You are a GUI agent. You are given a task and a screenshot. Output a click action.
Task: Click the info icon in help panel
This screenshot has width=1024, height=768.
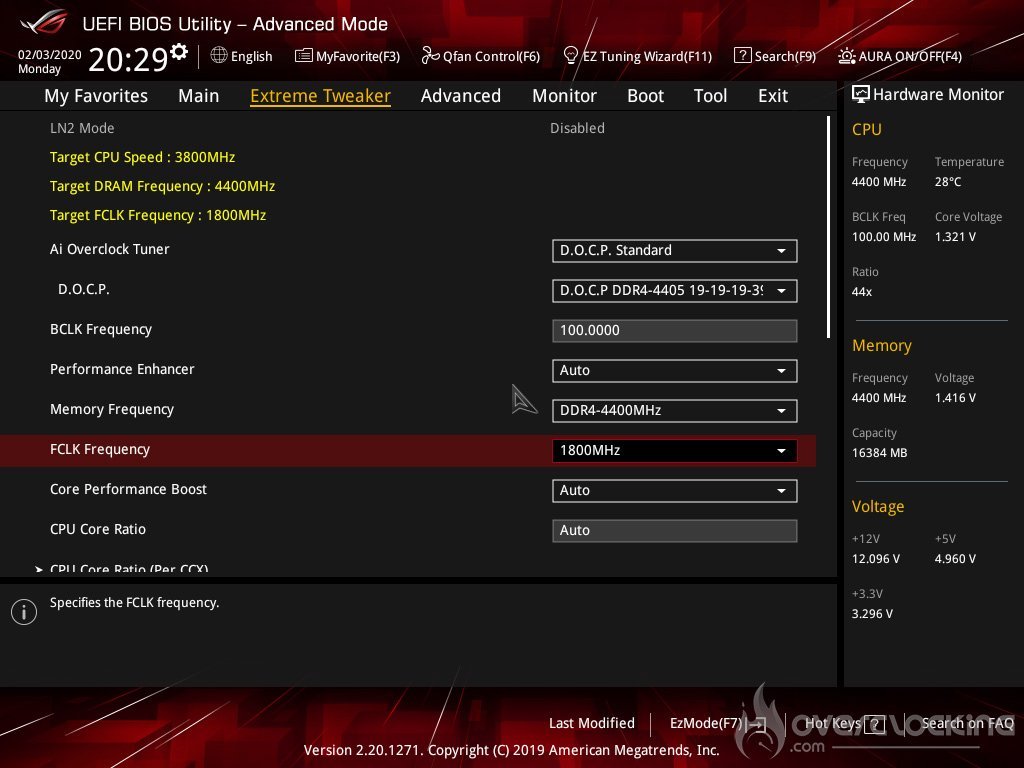(x=24, y=612)
